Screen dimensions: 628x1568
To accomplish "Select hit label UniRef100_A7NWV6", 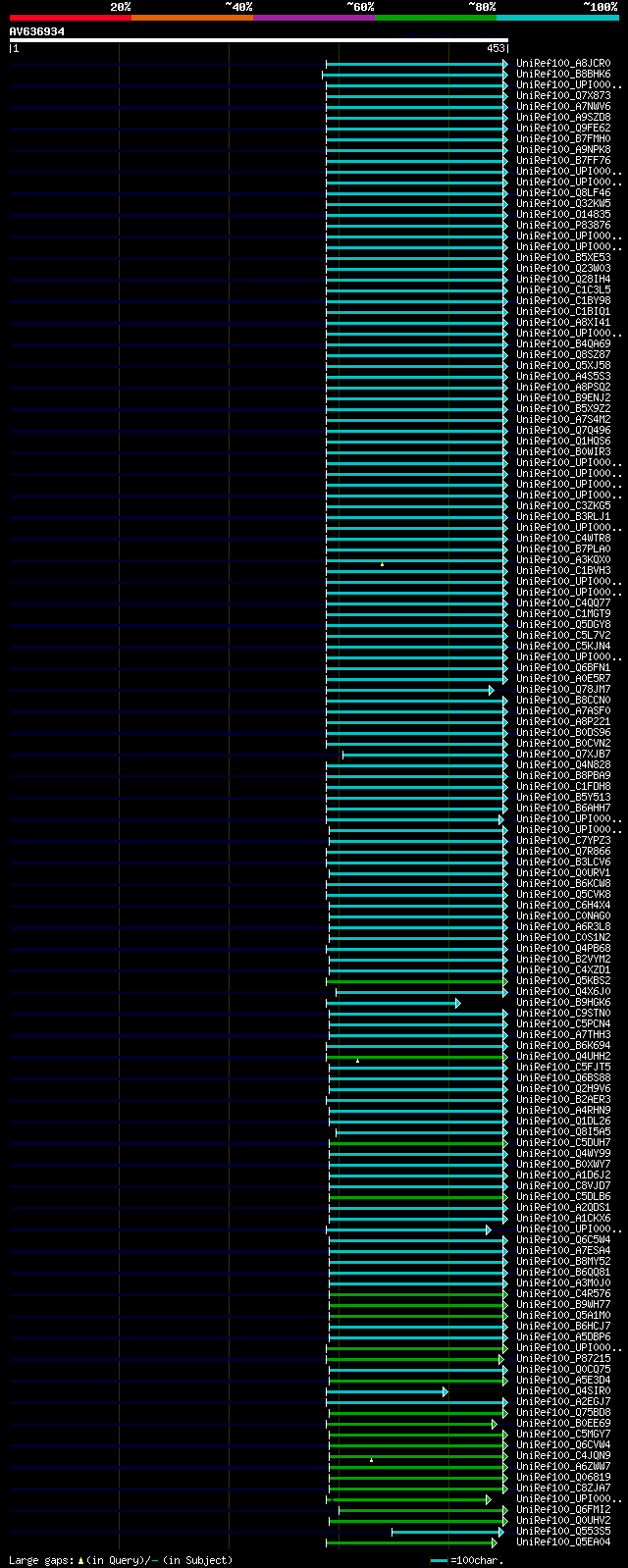I will (563, 107).
